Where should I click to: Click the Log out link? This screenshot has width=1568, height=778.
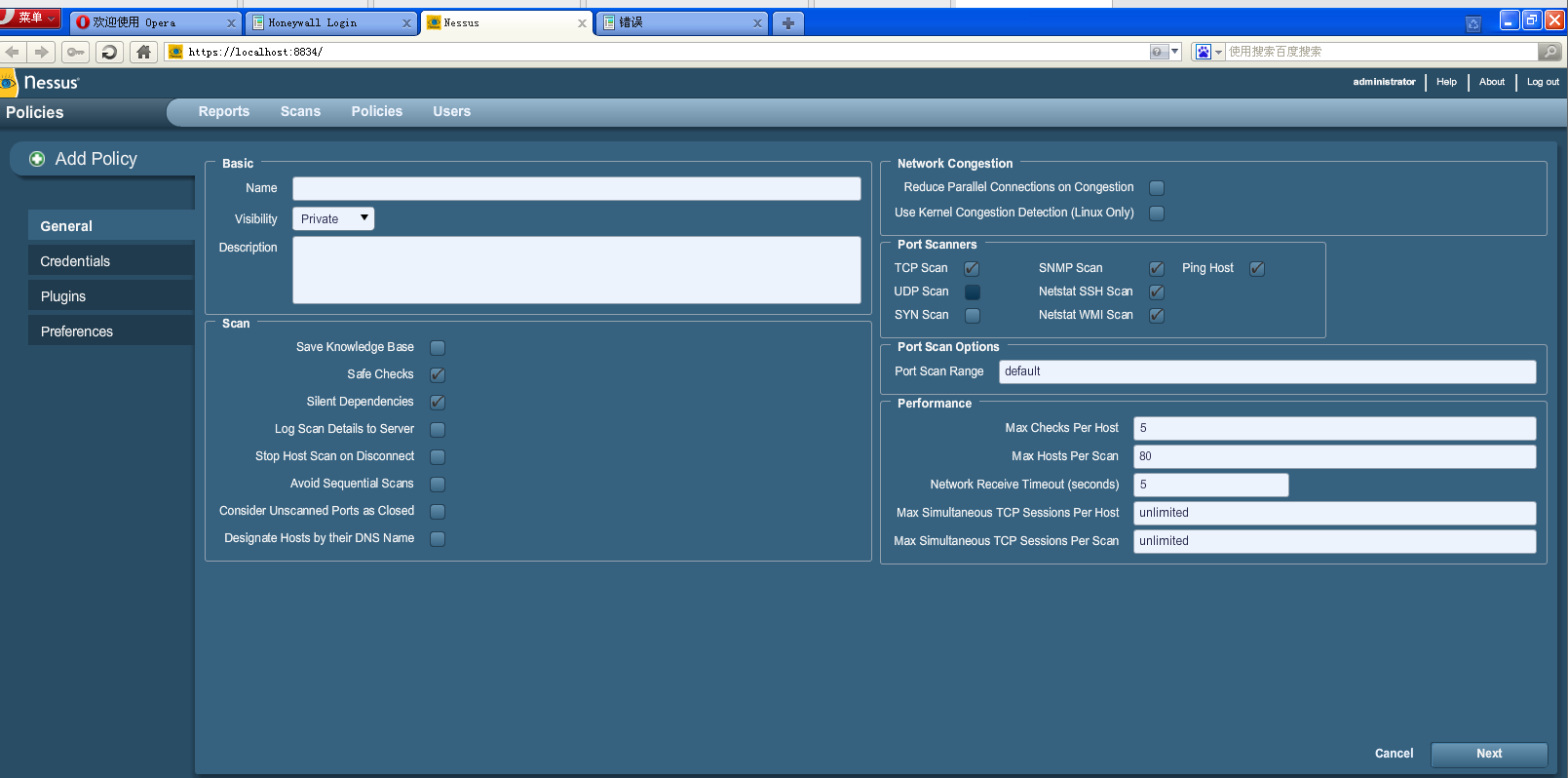click(1543, 82)
